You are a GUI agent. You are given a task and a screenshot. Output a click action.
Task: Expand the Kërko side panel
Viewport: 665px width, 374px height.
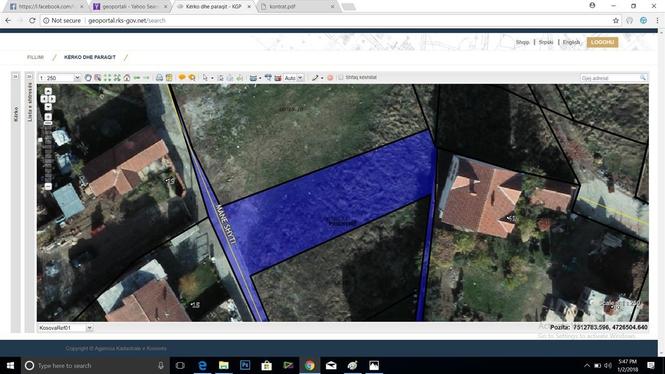coord(15,76)
